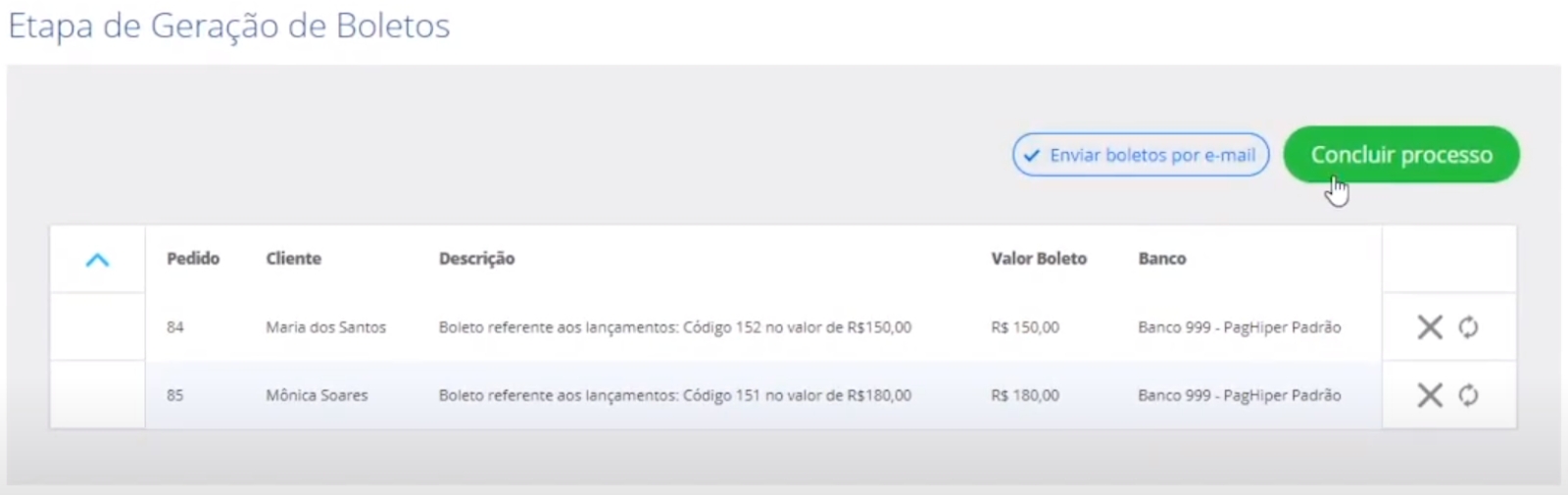Click order number 84

[x=175, y=327]
